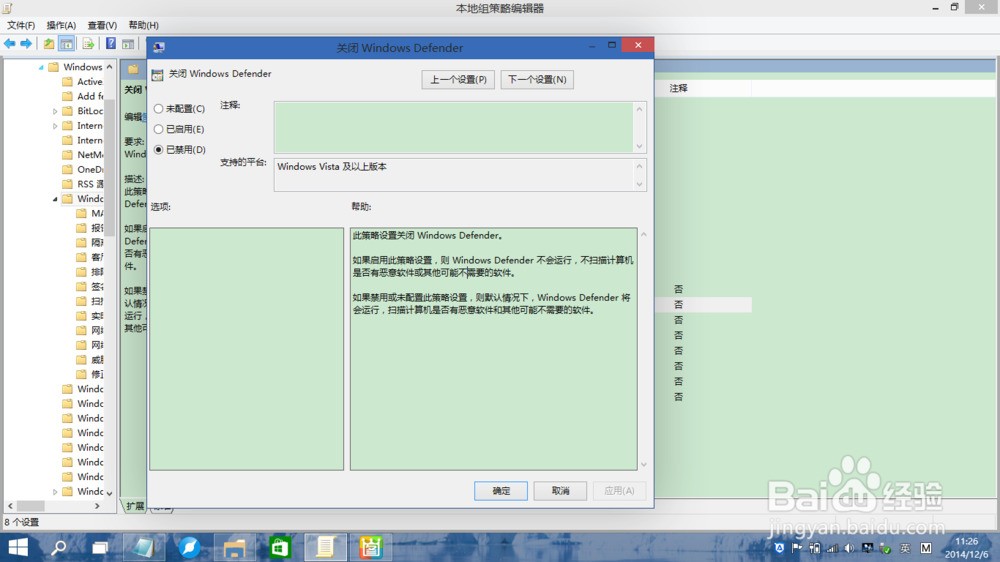Open the 操作(A) menu

coord(61,25)
